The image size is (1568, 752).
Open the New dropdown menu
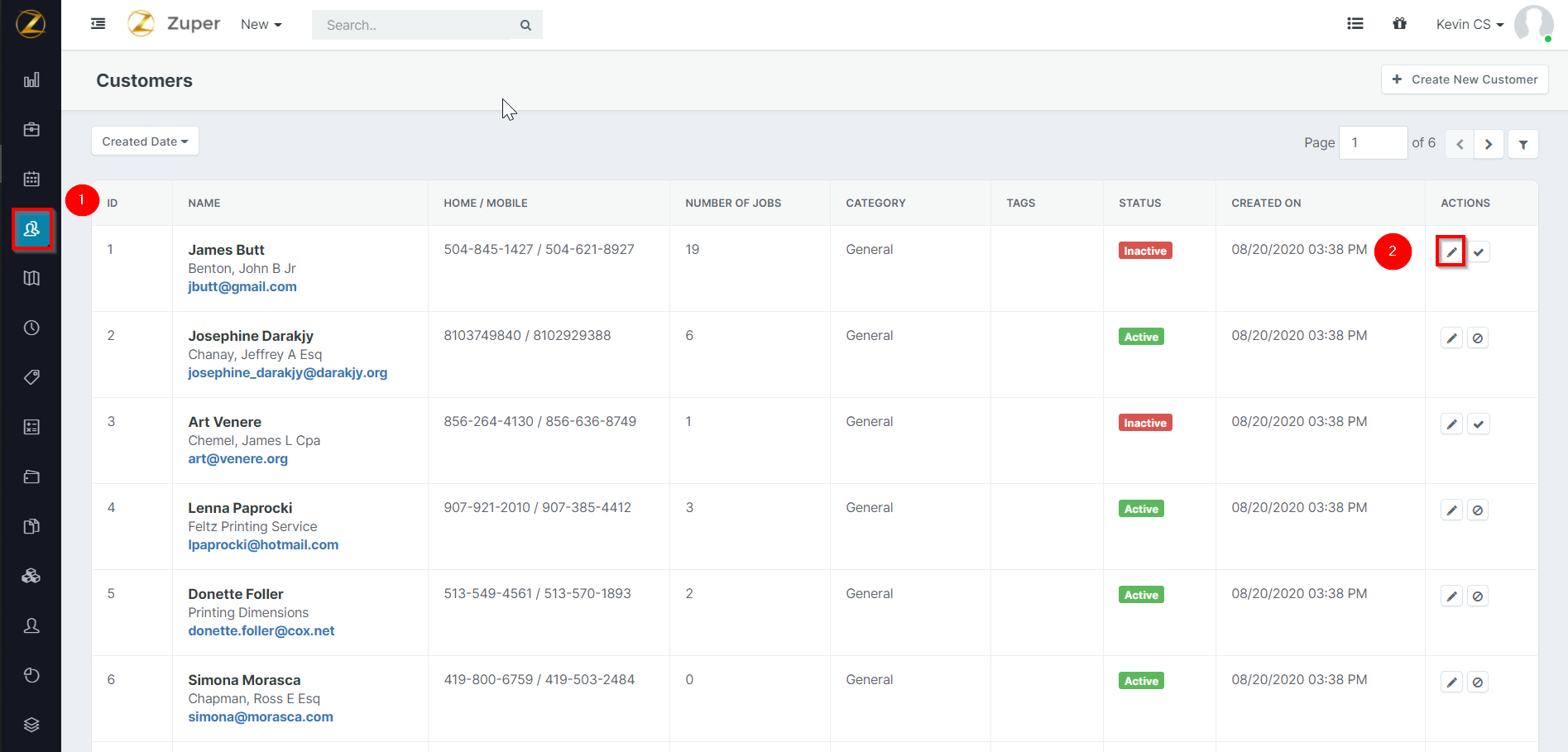261,25
